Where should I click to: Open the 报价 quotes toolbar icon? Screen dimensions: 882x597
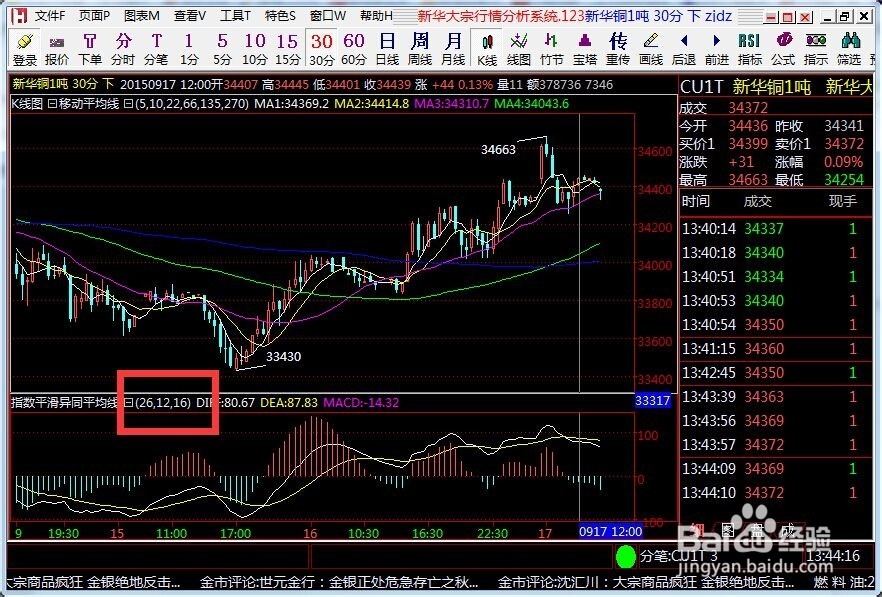pos(57,49)
